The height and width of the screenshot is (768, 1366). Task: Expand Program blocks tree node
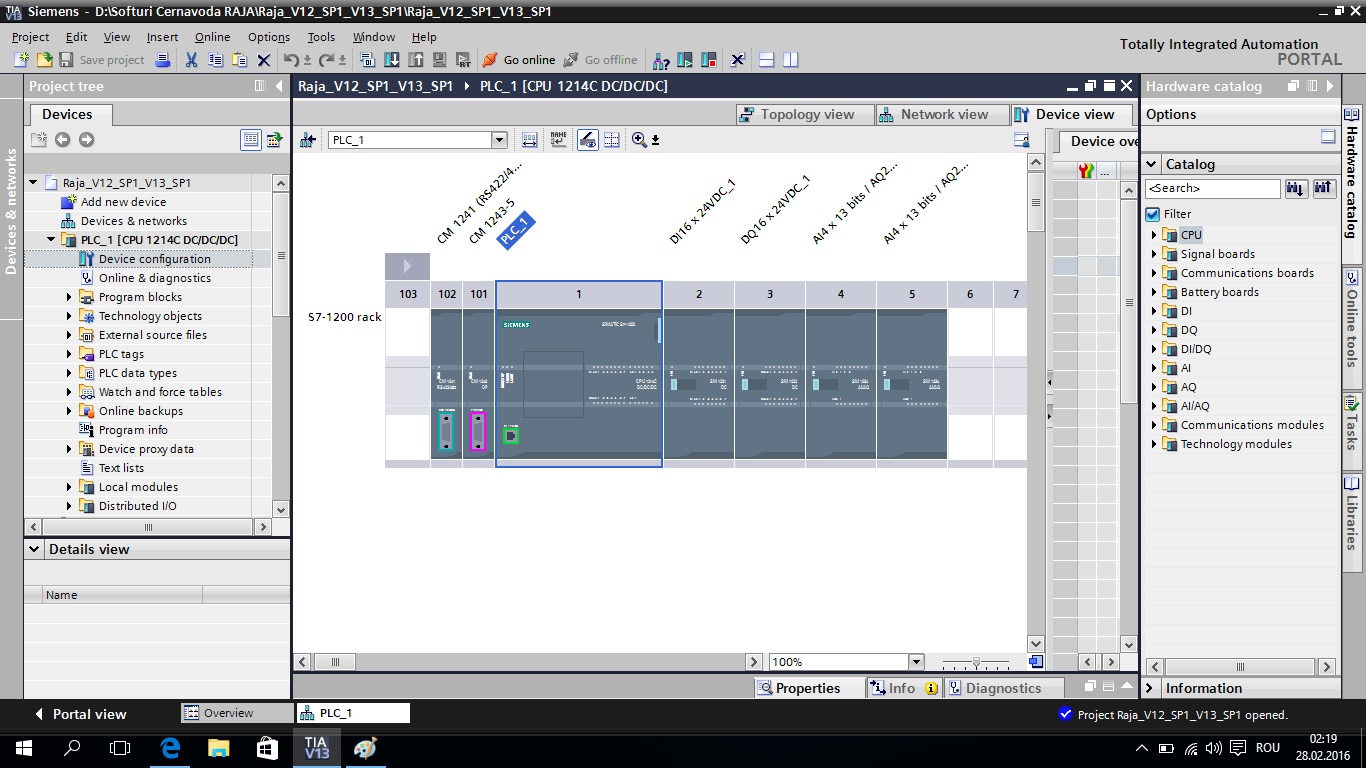(x=70, y=297)
